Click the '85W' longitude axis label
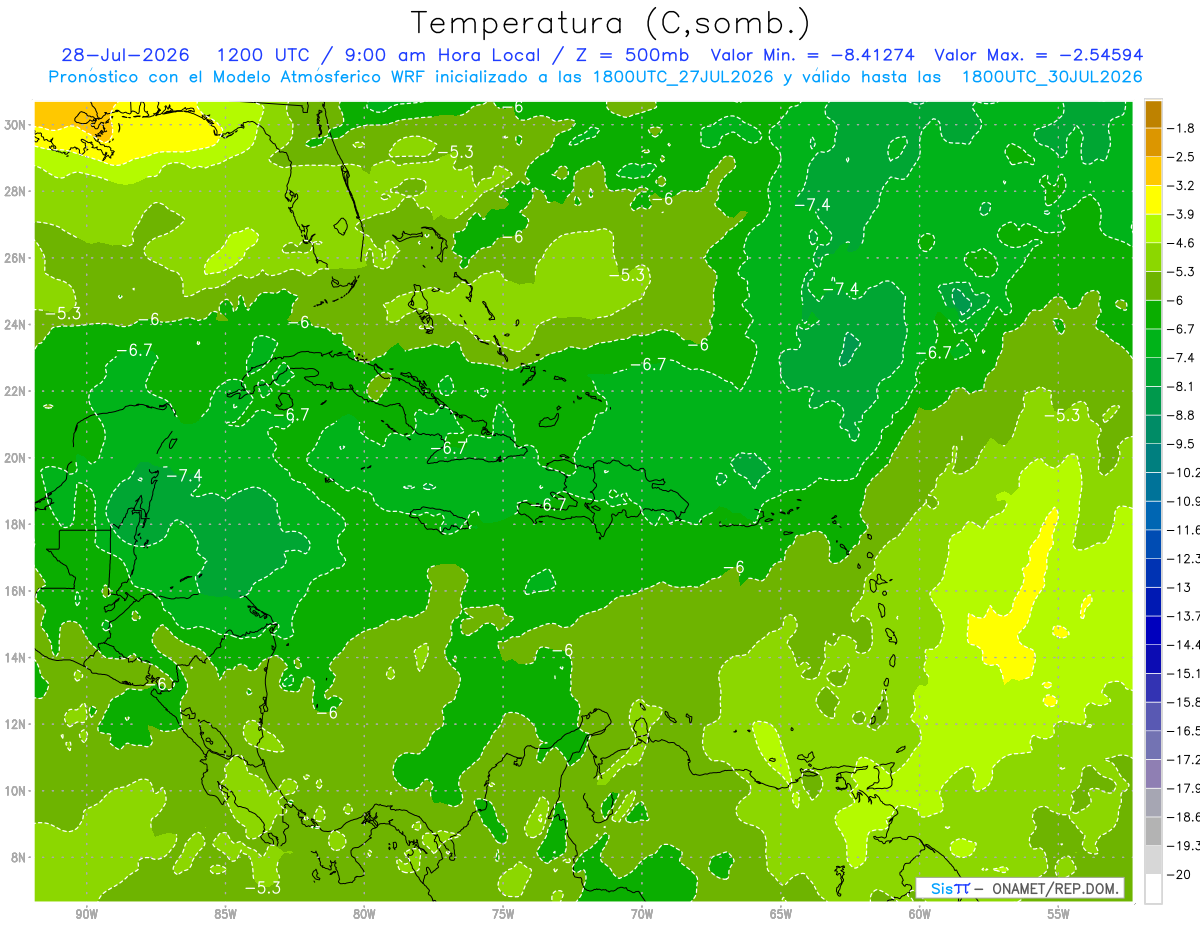Viewport: 1200px width, 927px height. pyautogui.click(x=226, y=914)
